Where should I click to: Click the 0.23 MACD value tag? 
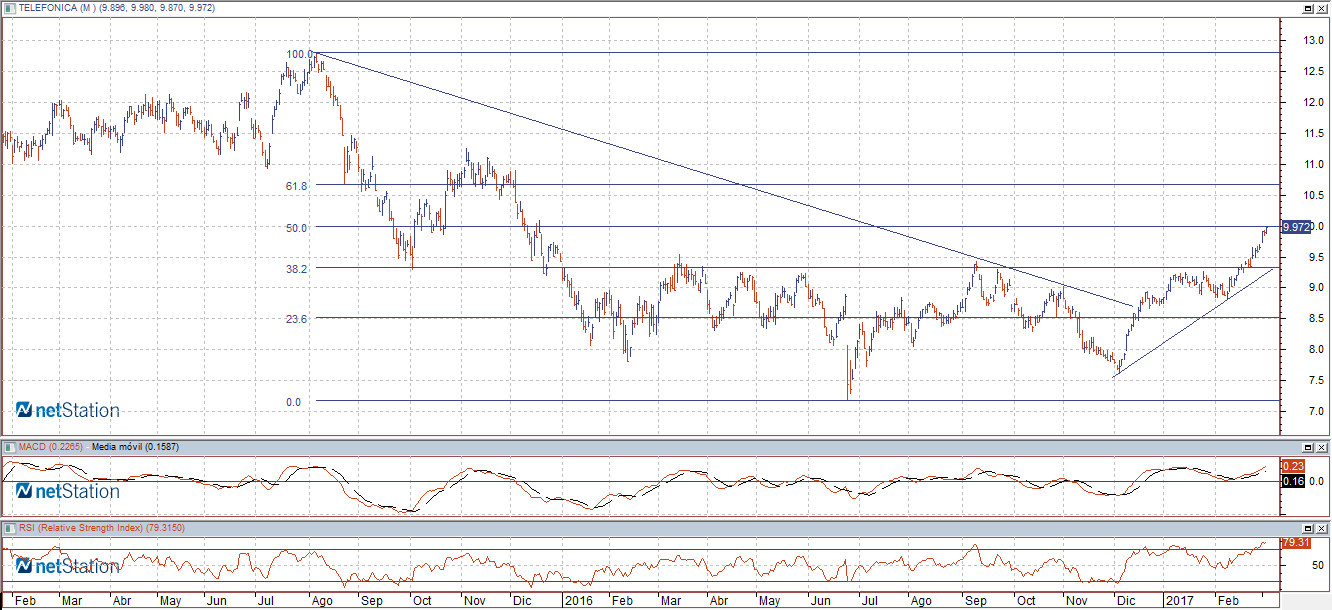(x=1292, y=466)
